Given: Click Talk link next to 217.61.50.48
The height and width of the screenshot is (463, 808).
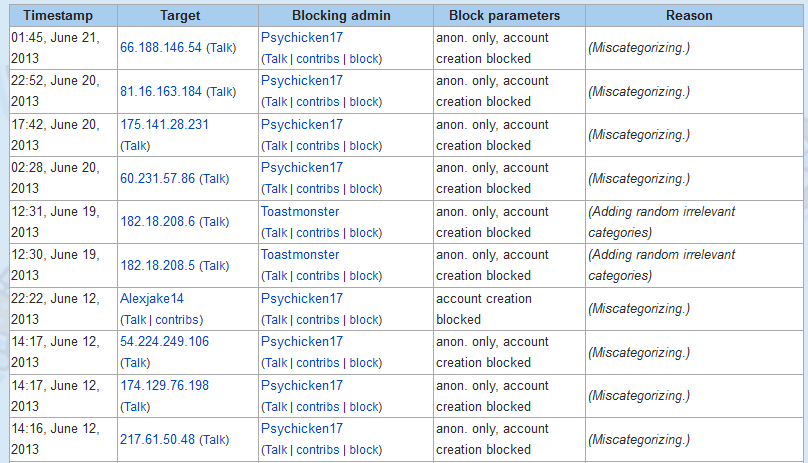Looking at the screenshot, I should tap(217, 440).
